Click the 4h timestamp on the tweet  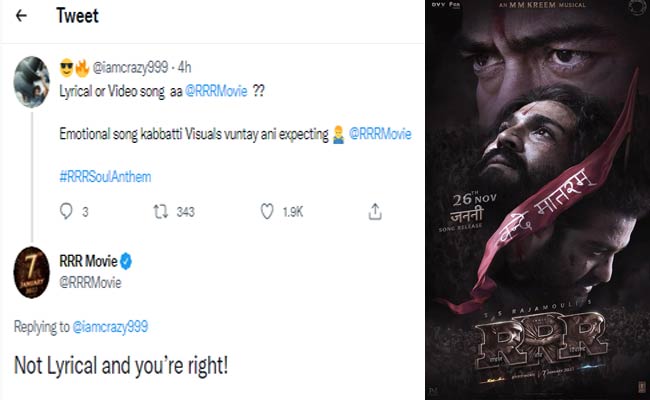(x=185, y=68)
